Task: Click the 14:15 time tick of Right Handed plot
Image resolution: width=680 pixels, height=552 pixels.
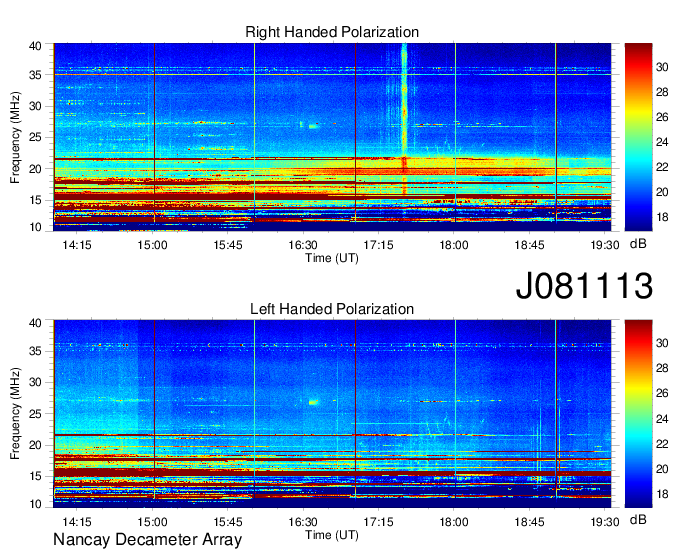Action: [x=77, y=245]
